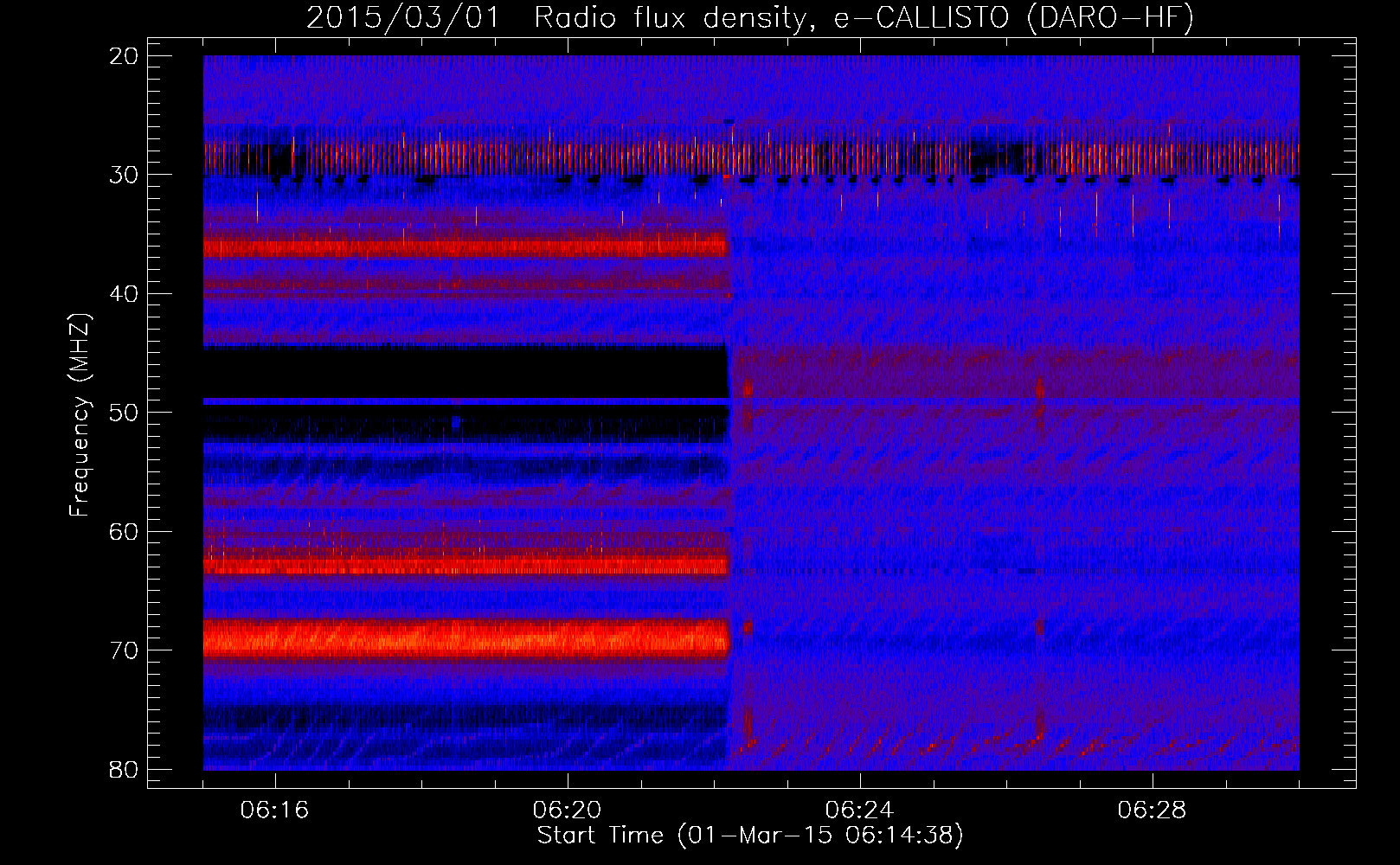
Task: Click the 60 MHz frequency tick label
Action: (x=125, y=532)
